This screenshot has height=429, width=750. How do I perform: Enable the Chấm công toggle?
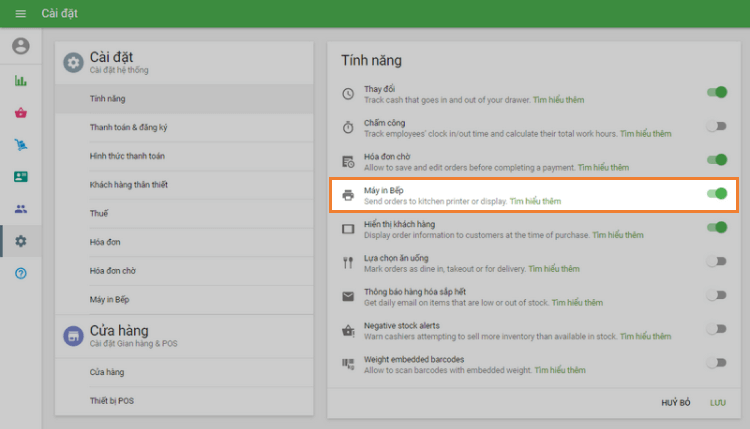click(716, 126)
